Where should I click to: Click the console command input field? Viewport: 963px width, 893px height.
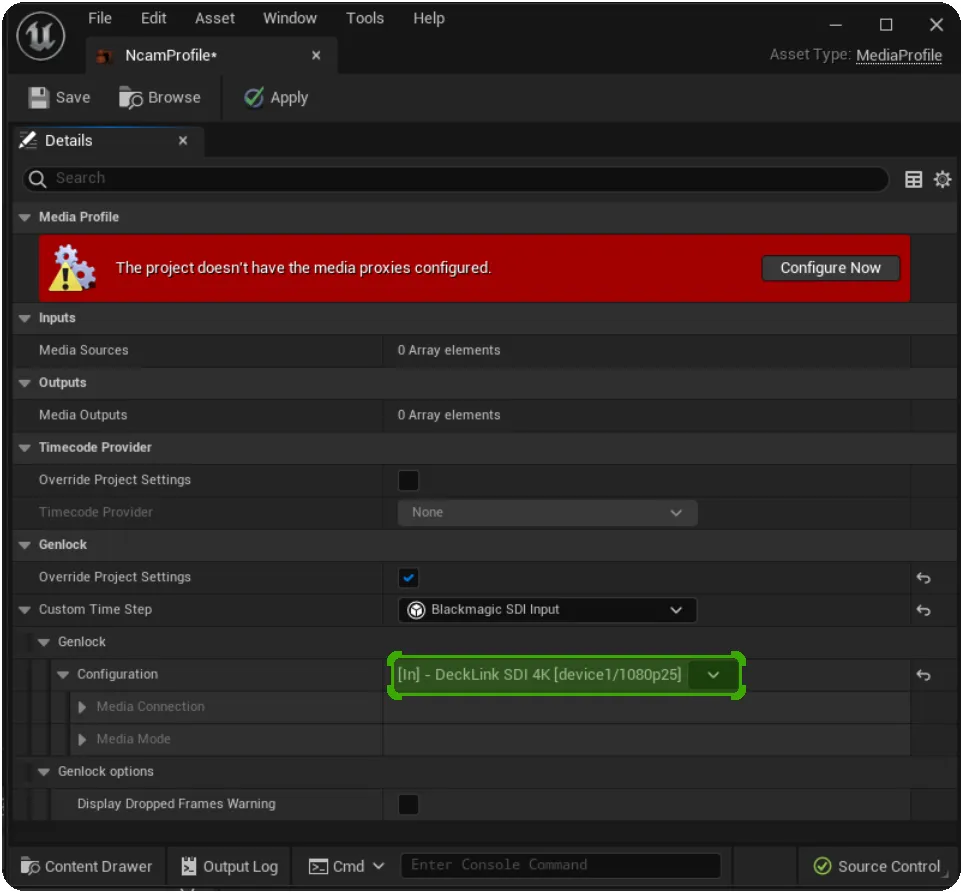560,865
